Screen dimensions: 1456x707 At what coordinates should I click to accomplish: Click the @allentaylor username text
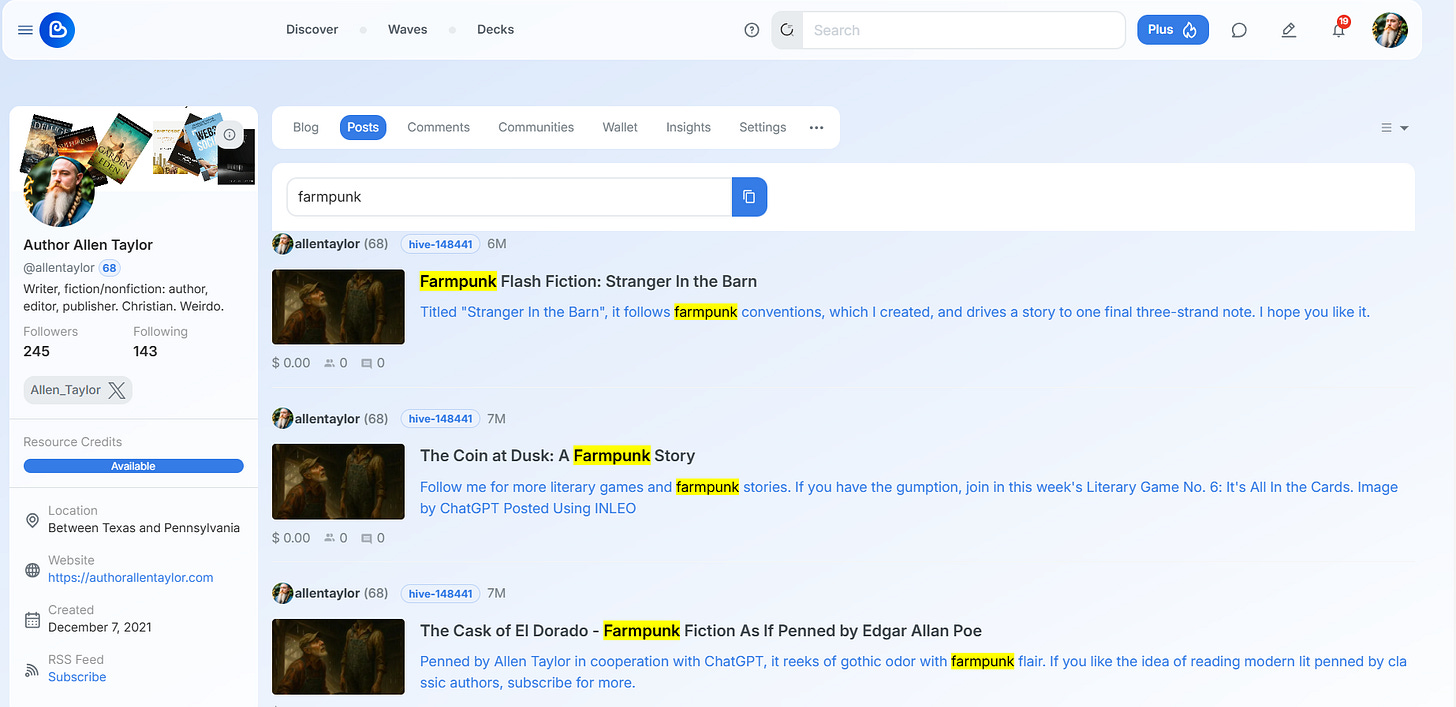point(59,268)
